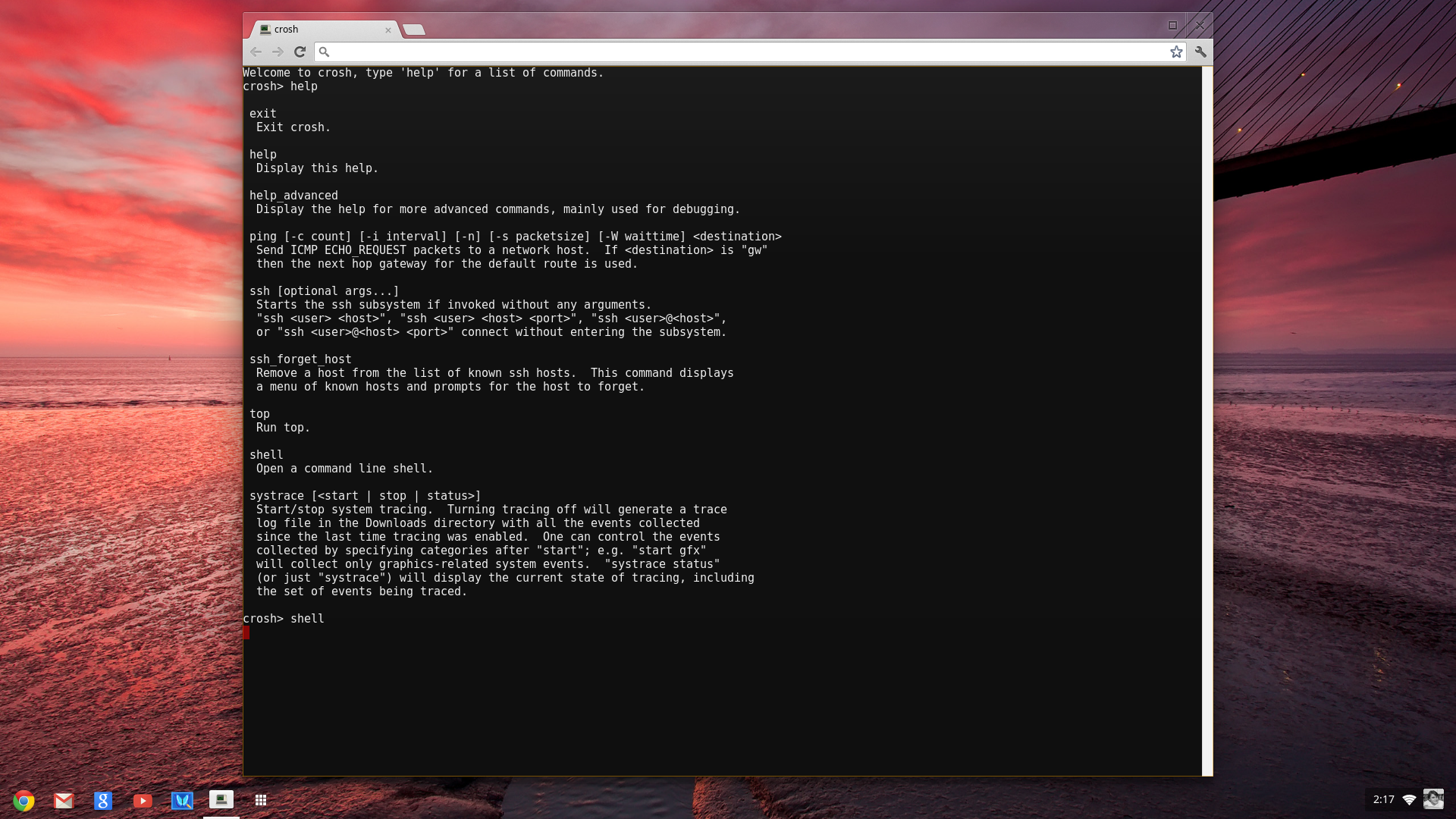Click the terminal's vertical scrollbar
Screen dimensions: 1456x819
coord(1207,421)
